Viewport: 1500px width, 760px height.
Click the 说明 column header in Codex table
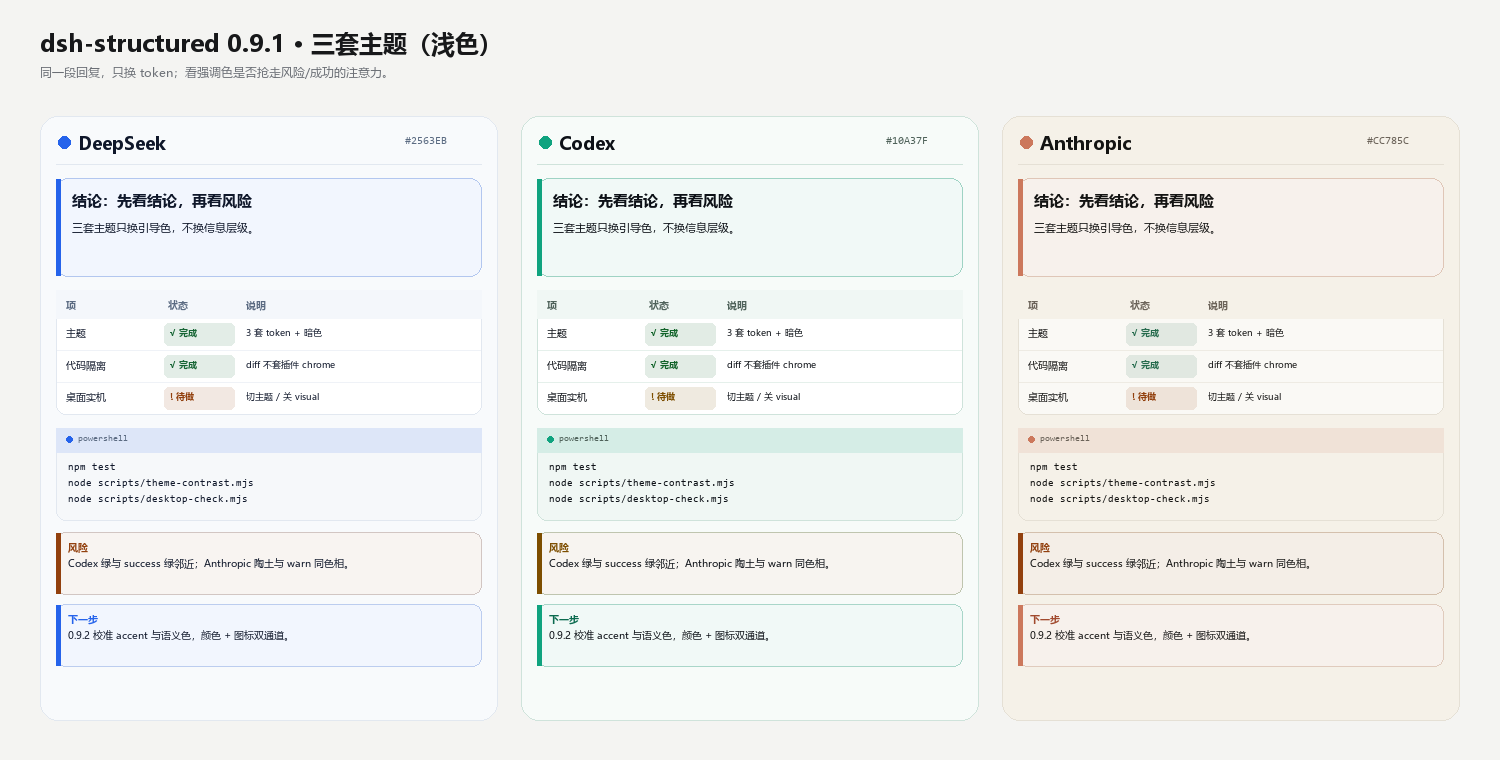pos(737,306)
